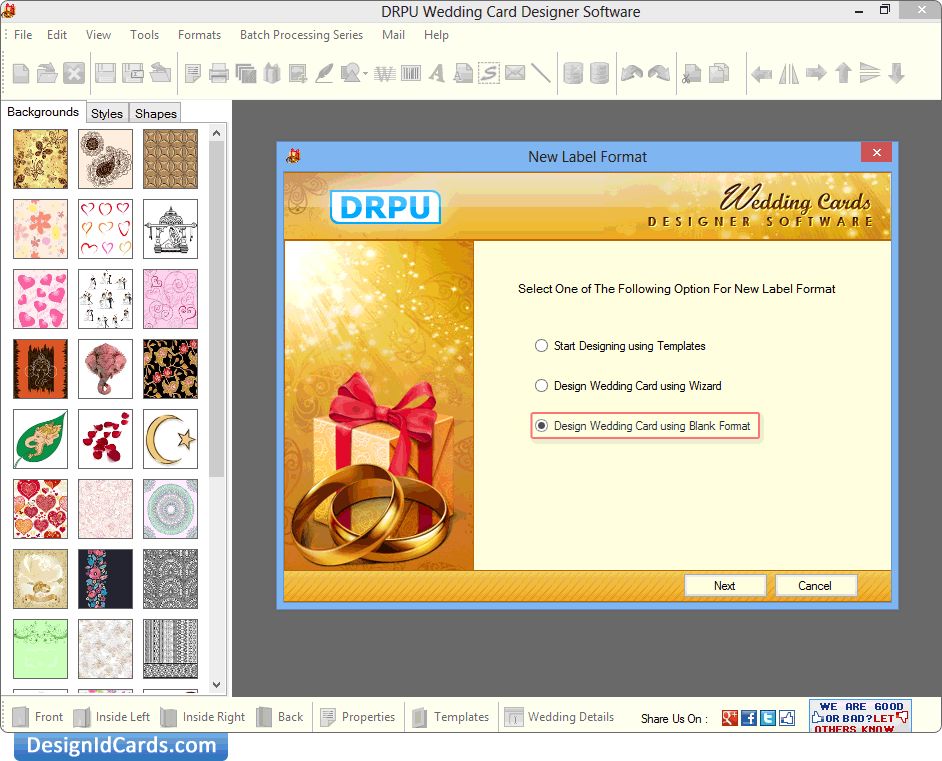The image size is (942, 761).
Task: Select the feather quill pen tool
Action: tap(324, 73)
